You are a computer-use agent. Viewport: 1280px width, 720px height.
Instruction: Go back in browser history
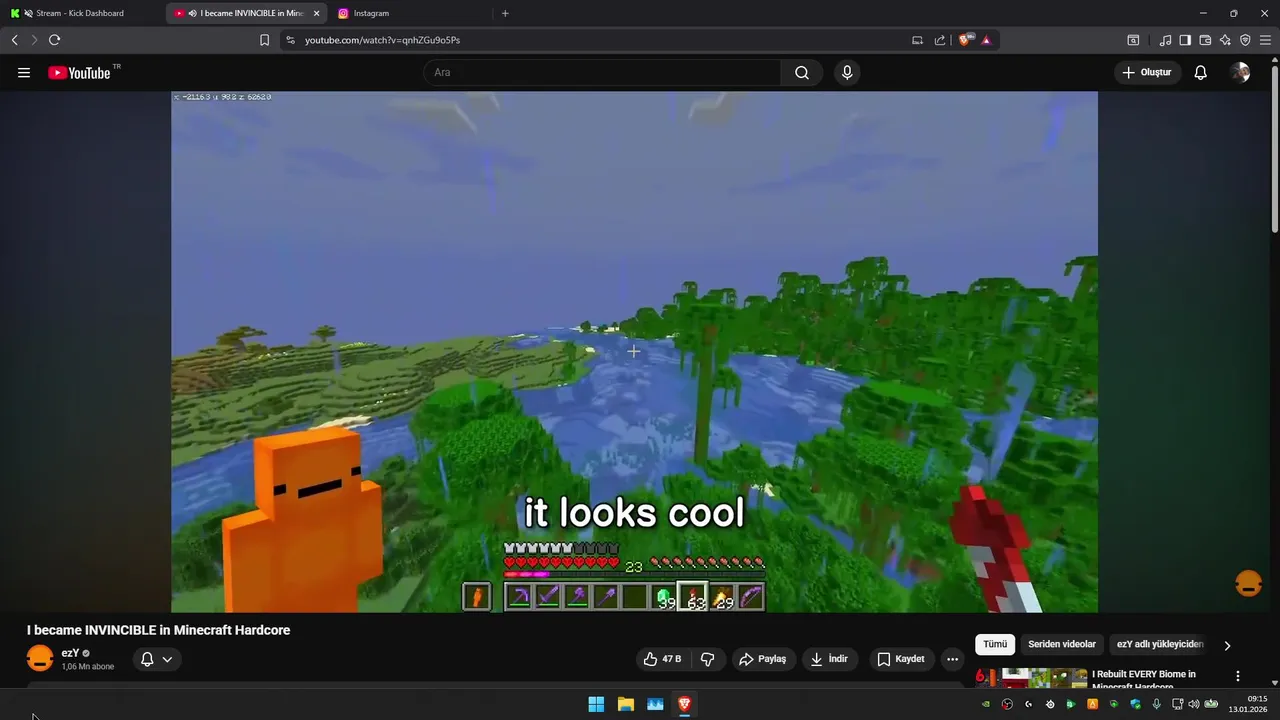15,40
